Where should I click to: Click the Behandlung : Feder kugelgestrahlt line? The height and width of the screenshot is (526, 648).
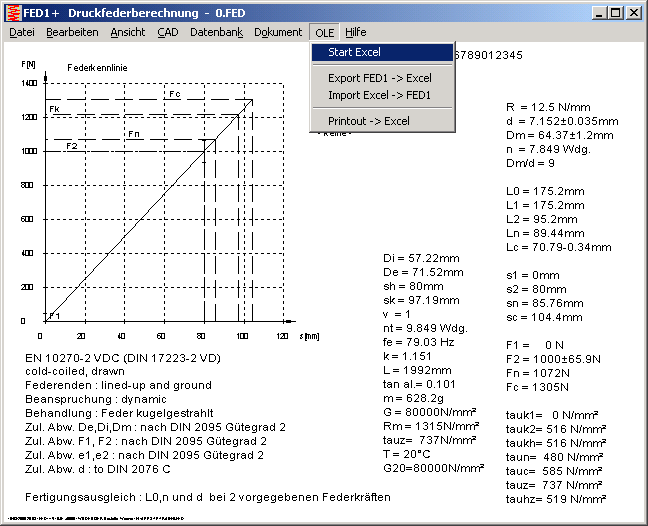pyautogui.click(x=119, y=413)
